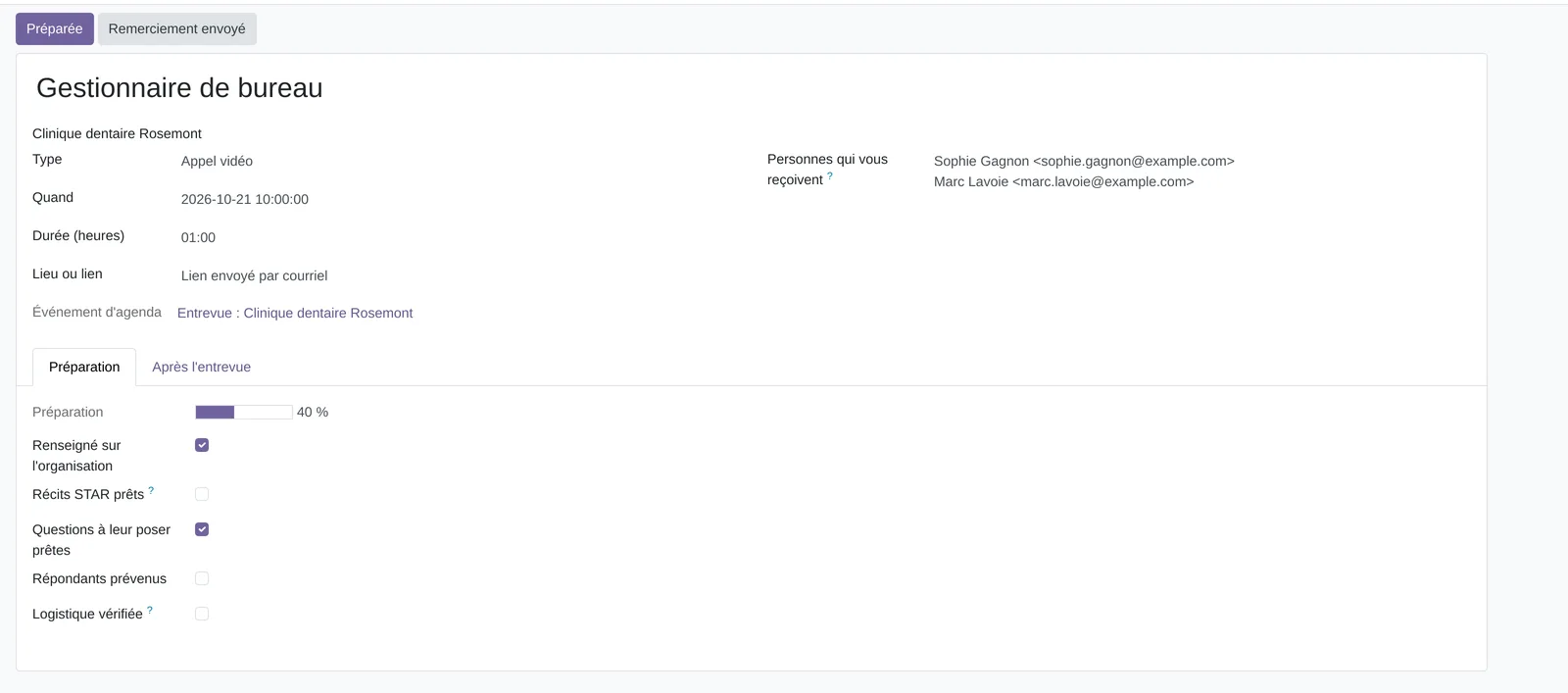This screenshot has width=1568, height=693.
Task: Tick the Répondants prévenus checkbox
Action: [x=202, y=578]
